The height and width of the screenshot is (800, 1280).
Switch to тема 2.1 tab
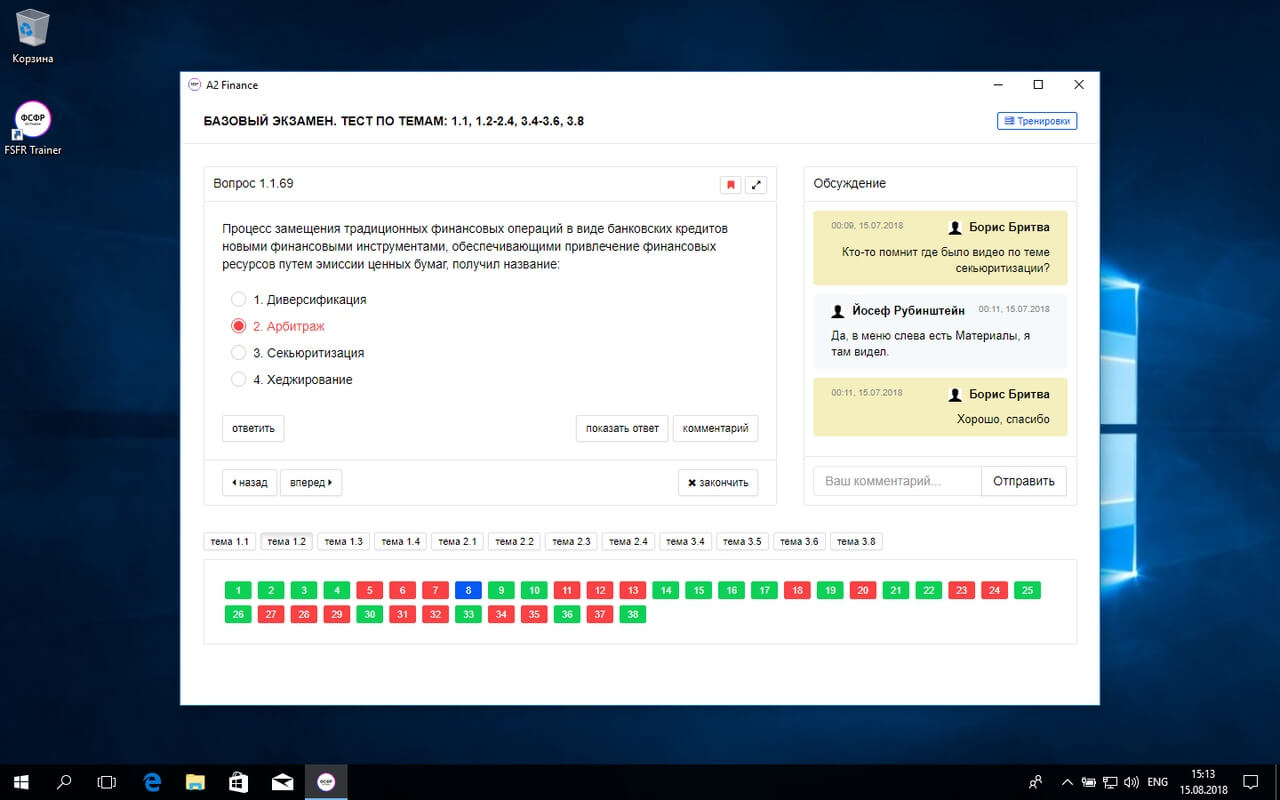[457, 542]
